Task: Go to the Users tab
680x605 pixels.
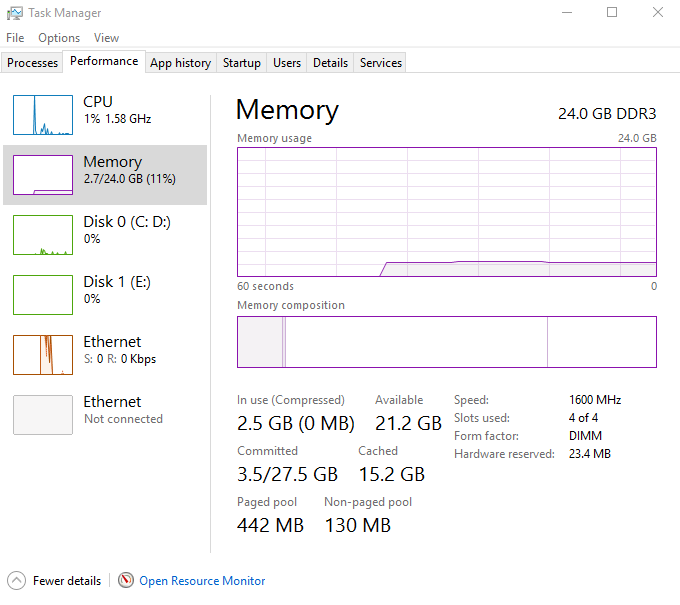Action: pyautogui.click(x=287, y=63)
